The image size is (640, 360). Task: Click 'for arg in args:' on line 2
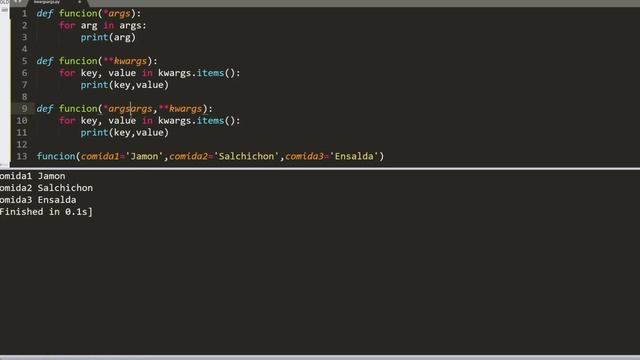[x=102, y=26]
